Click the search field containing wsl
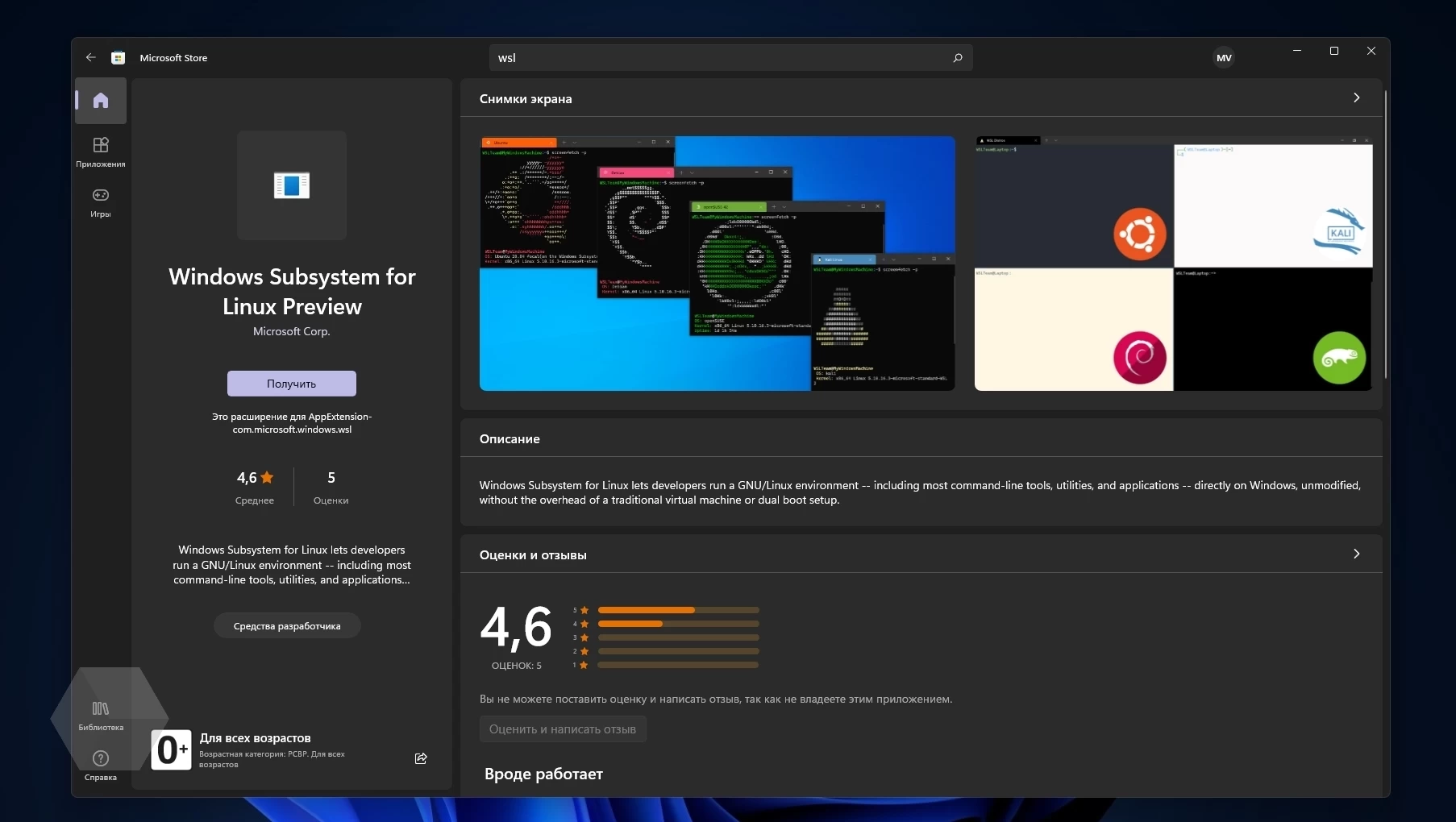Screen dimensions: 1456x822 click(x=730, y=57)
